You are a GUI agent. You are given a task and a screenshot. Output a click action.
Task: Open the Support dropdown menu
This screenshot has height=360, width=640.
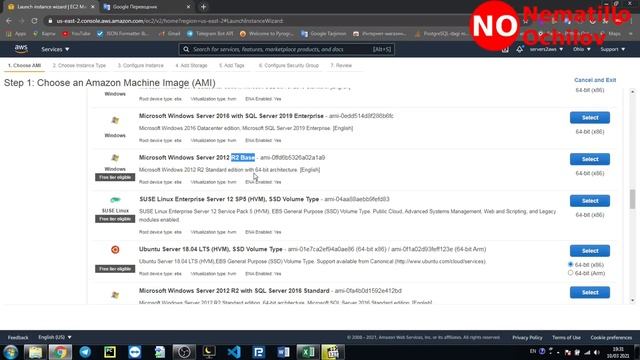612,49
